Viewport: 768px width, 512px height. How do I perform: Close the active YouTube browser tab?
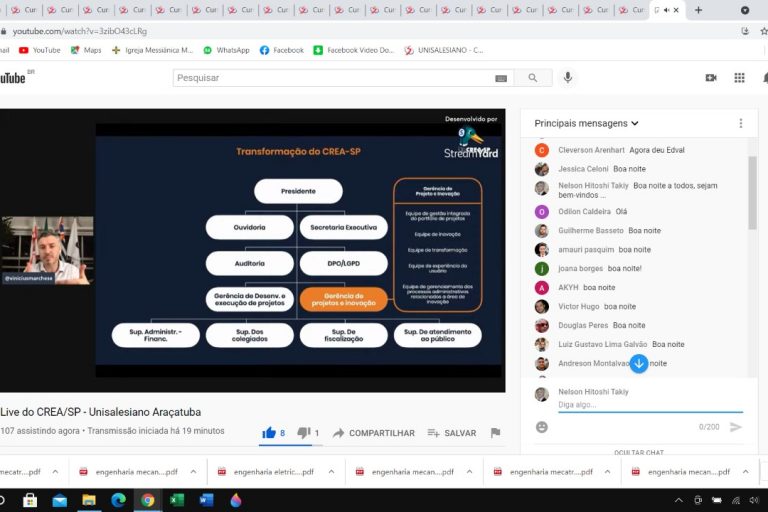coord(676,10)
